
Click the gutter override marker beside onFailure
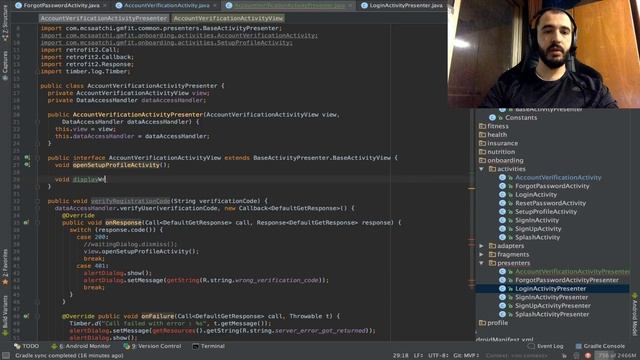[27, 316]
